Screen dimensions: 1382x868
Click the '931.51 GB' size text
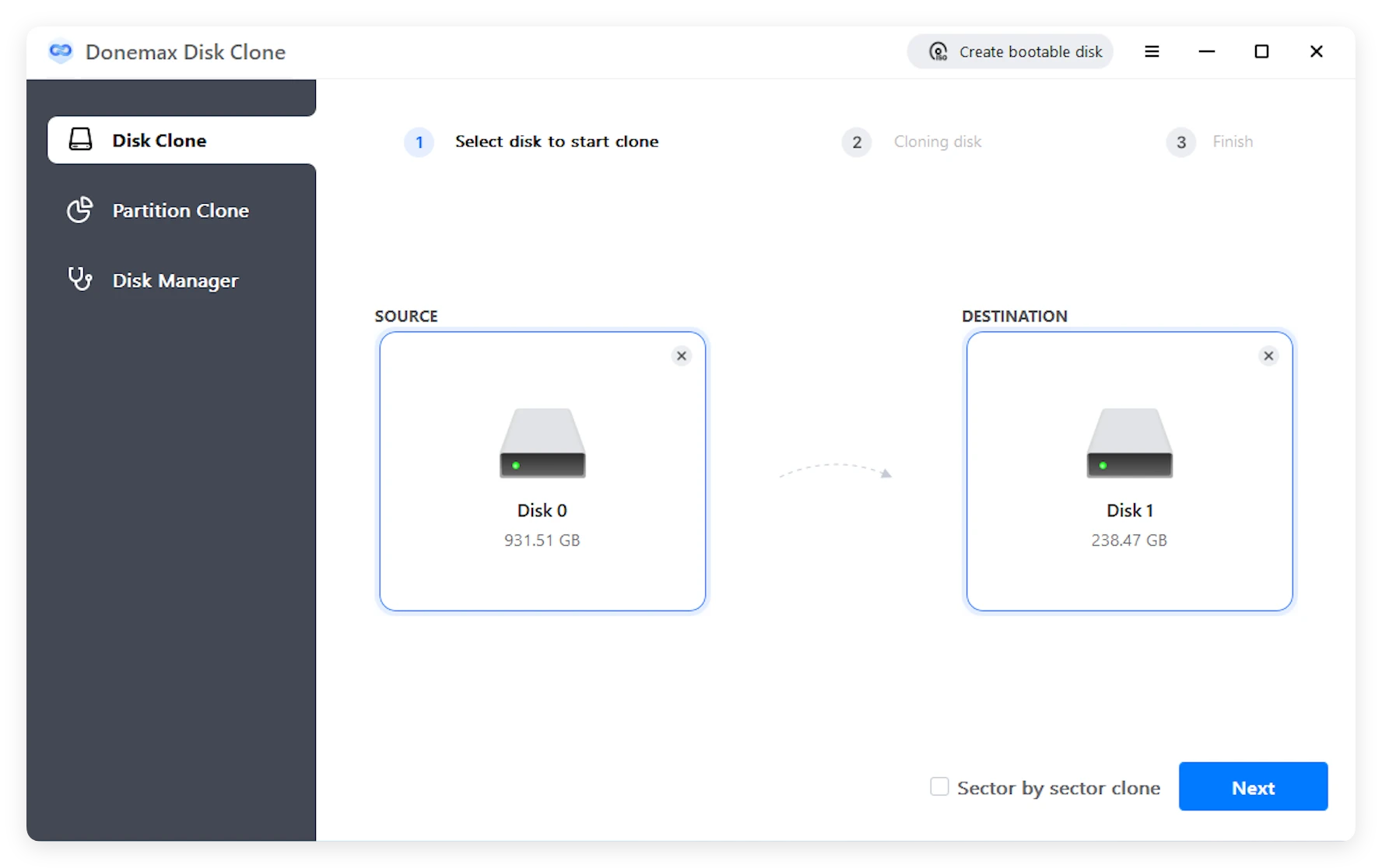(542, 540)
